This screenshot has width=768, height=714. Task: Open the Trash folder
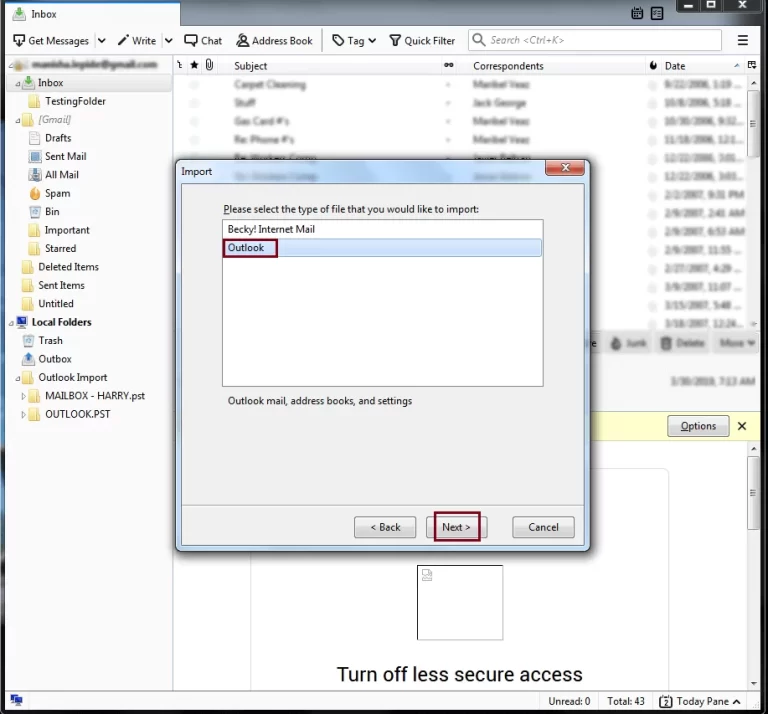coord(50,340)
